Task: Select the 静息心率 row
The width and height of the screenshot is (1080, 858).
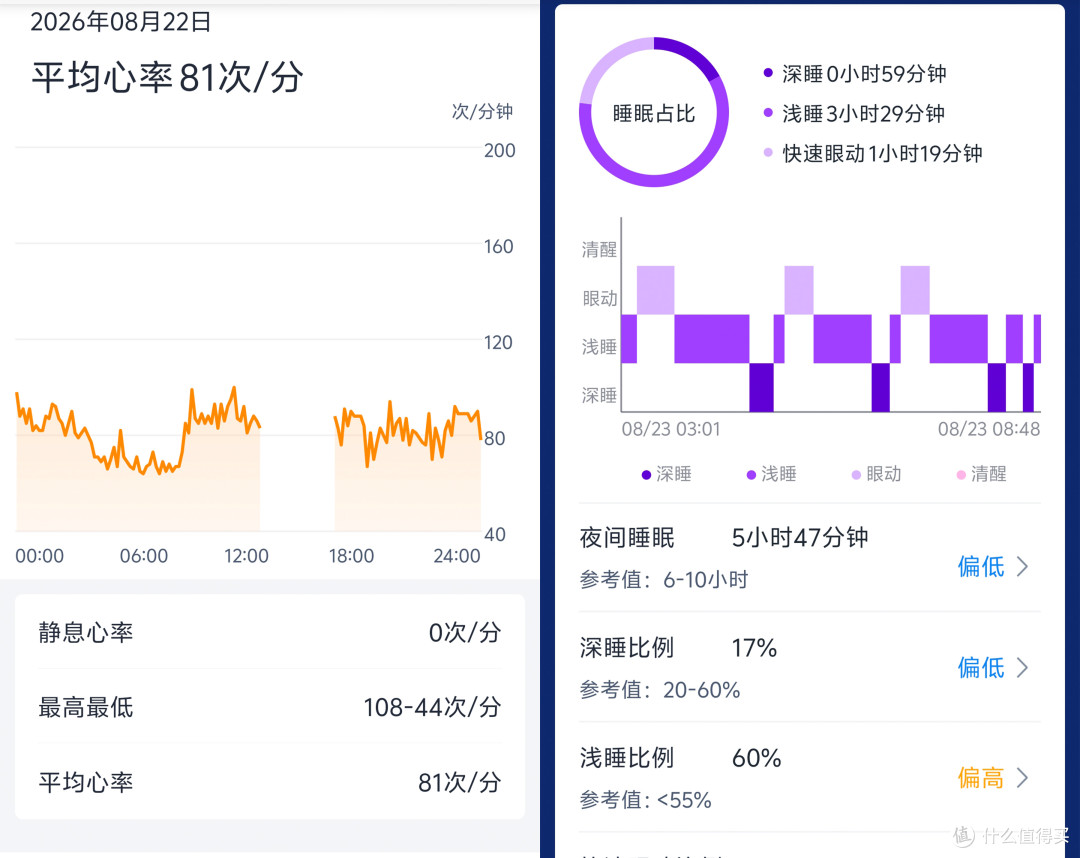Action: pyautogui.click(x=269, y=632)
